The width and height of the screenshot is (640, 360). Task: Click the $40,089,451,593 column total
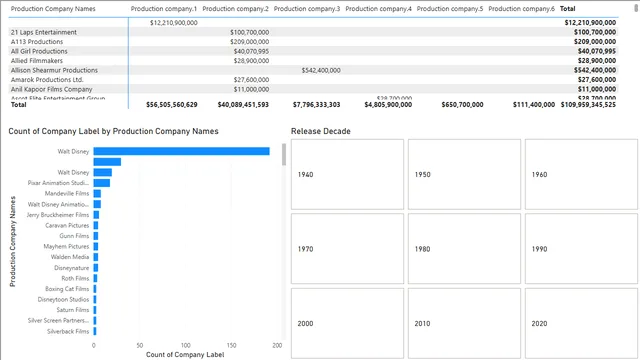pyautogui.click(x=243, y=105)
